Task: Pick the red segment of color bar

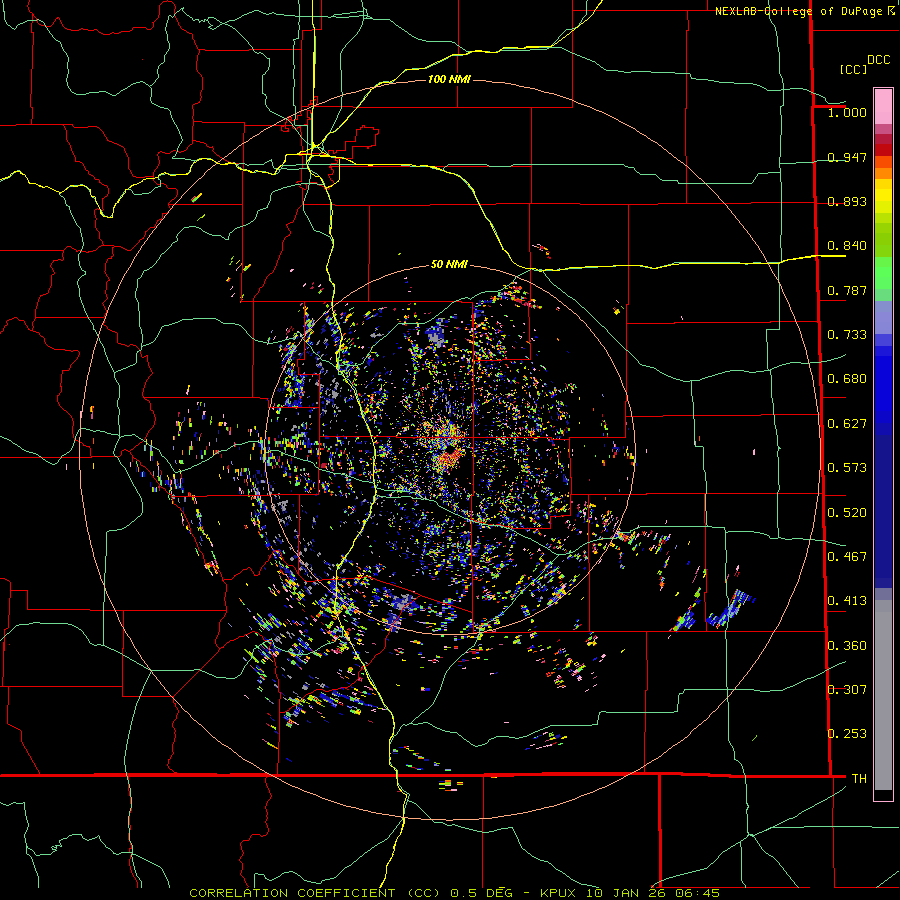Action: tap(883, 149)
